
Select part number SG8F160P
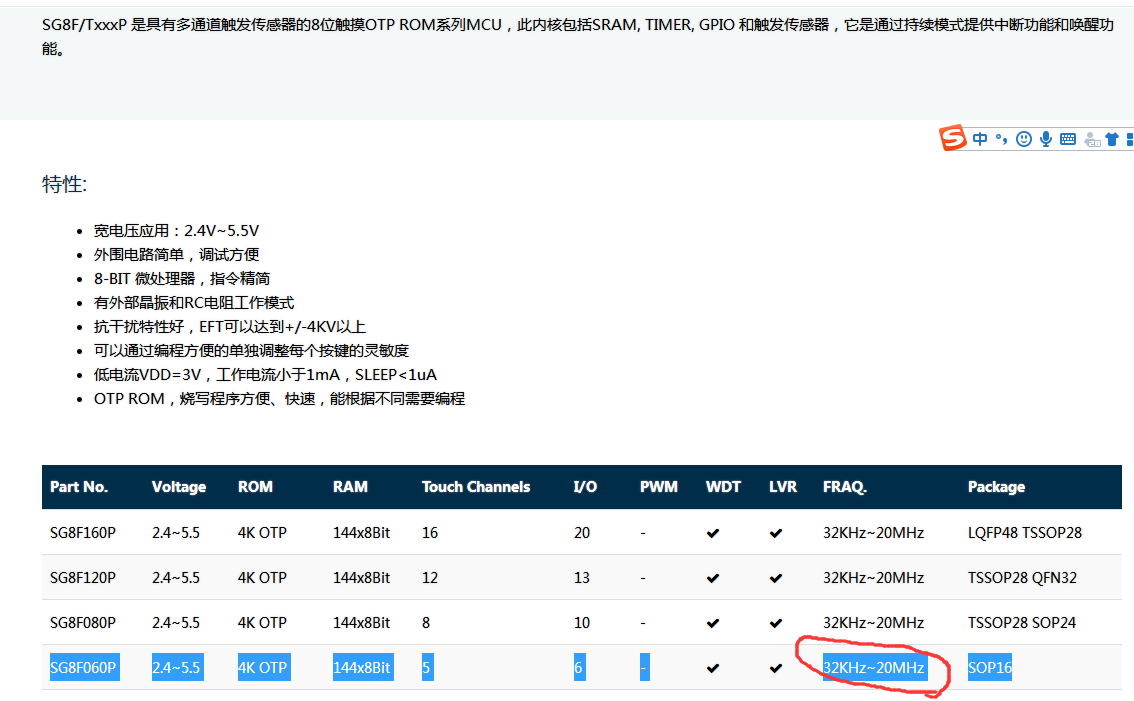[x=83, y=533]
